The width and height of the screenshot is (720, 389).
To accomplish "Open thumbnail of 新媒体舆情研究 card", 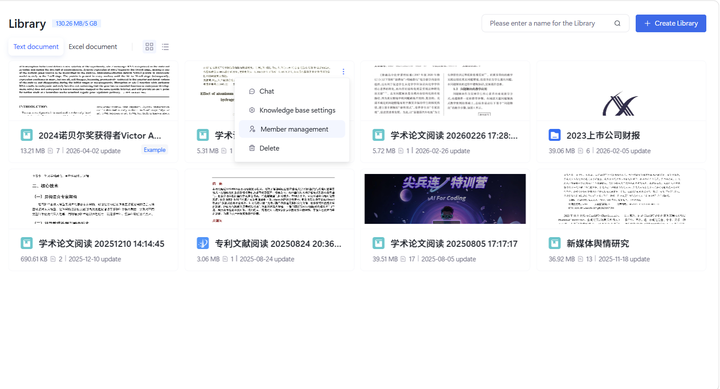I will tap(621, 199).
